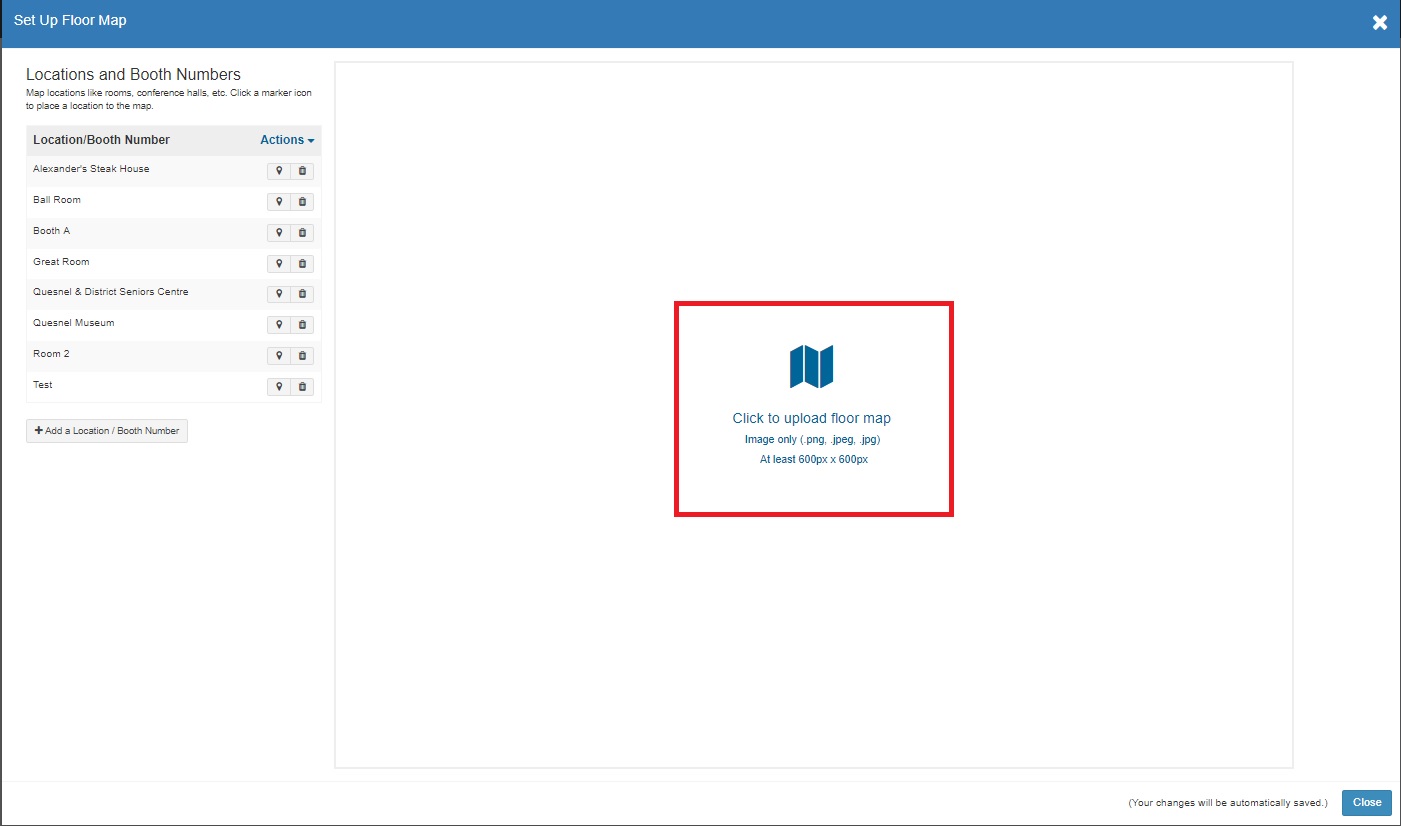Delete Quesnel & District Seniors Centre location

point(302,294)
